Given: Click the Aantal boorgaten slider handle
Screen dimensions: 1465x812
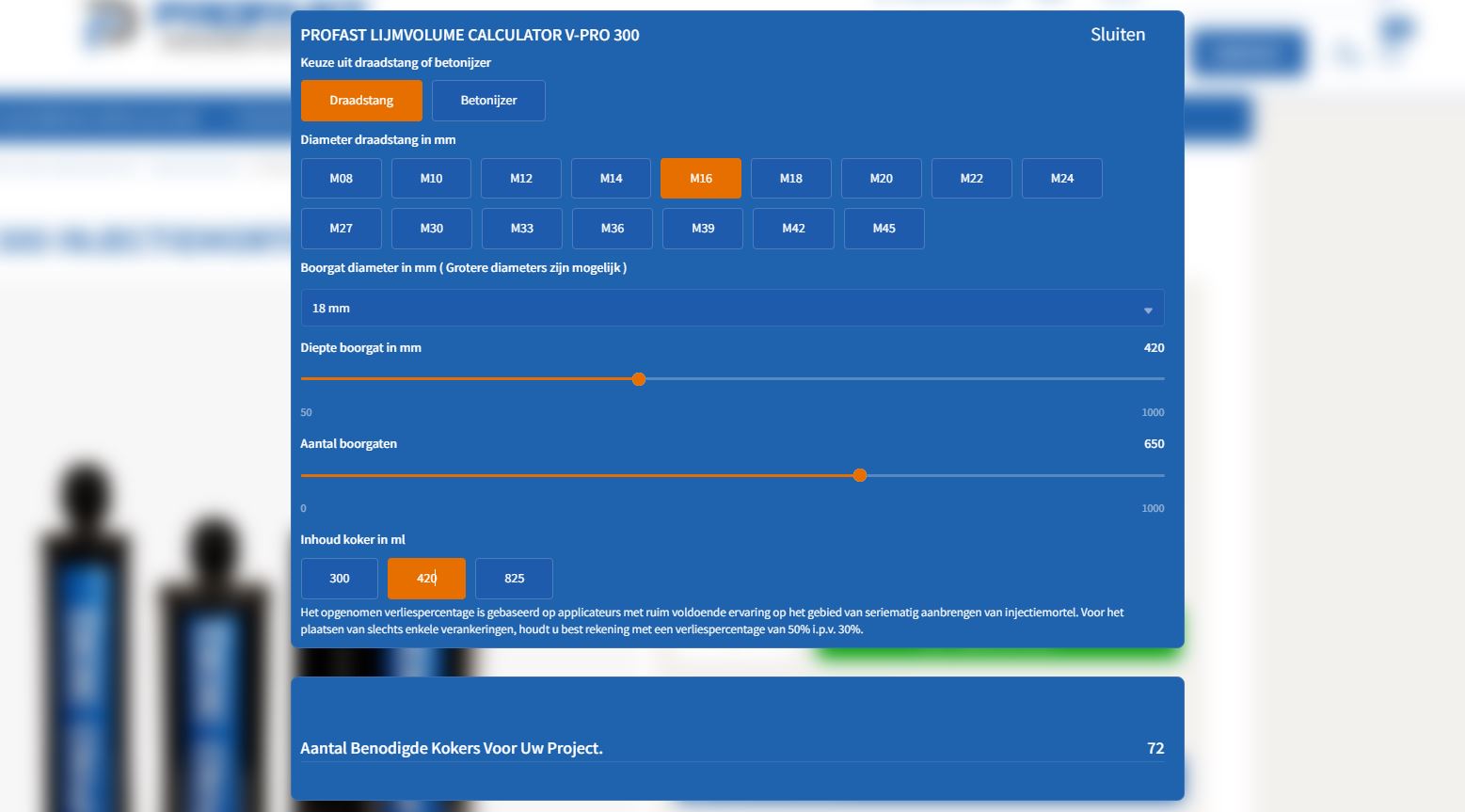Looking at the screenshot, I should [x=860, y=476].
